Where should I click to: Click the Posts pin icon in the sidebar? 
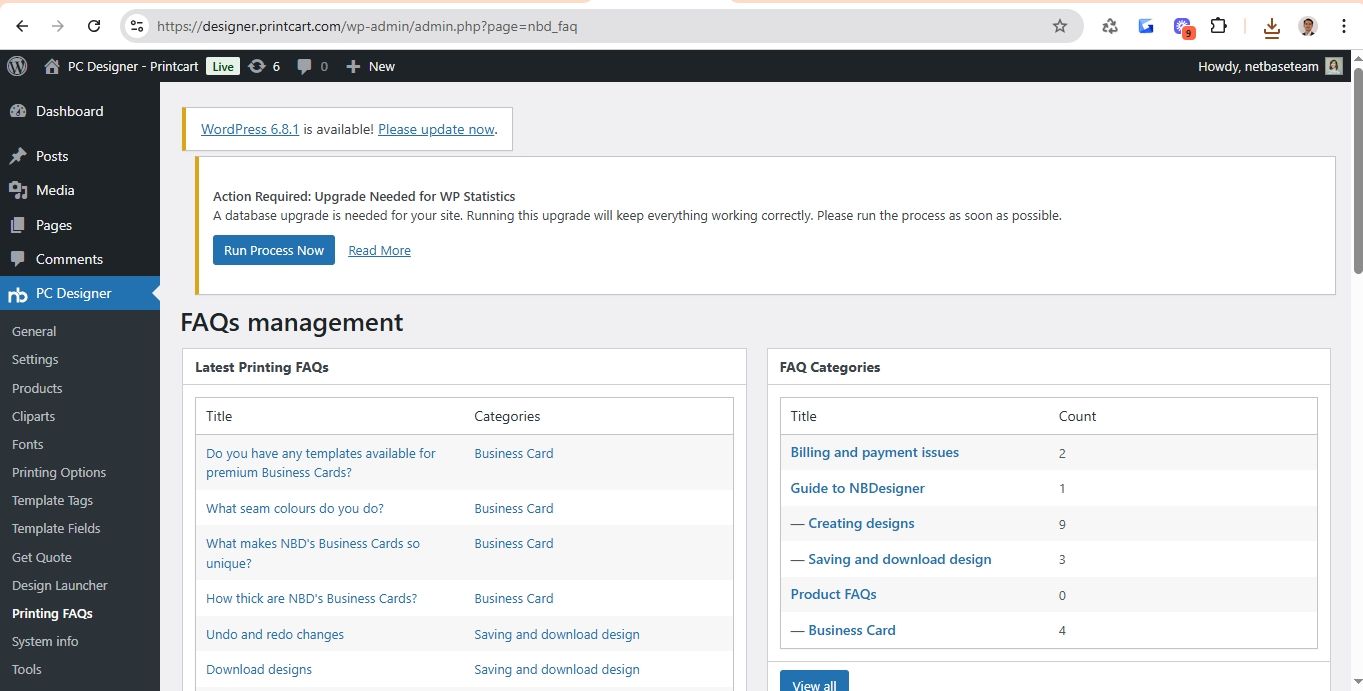(22, 156)
